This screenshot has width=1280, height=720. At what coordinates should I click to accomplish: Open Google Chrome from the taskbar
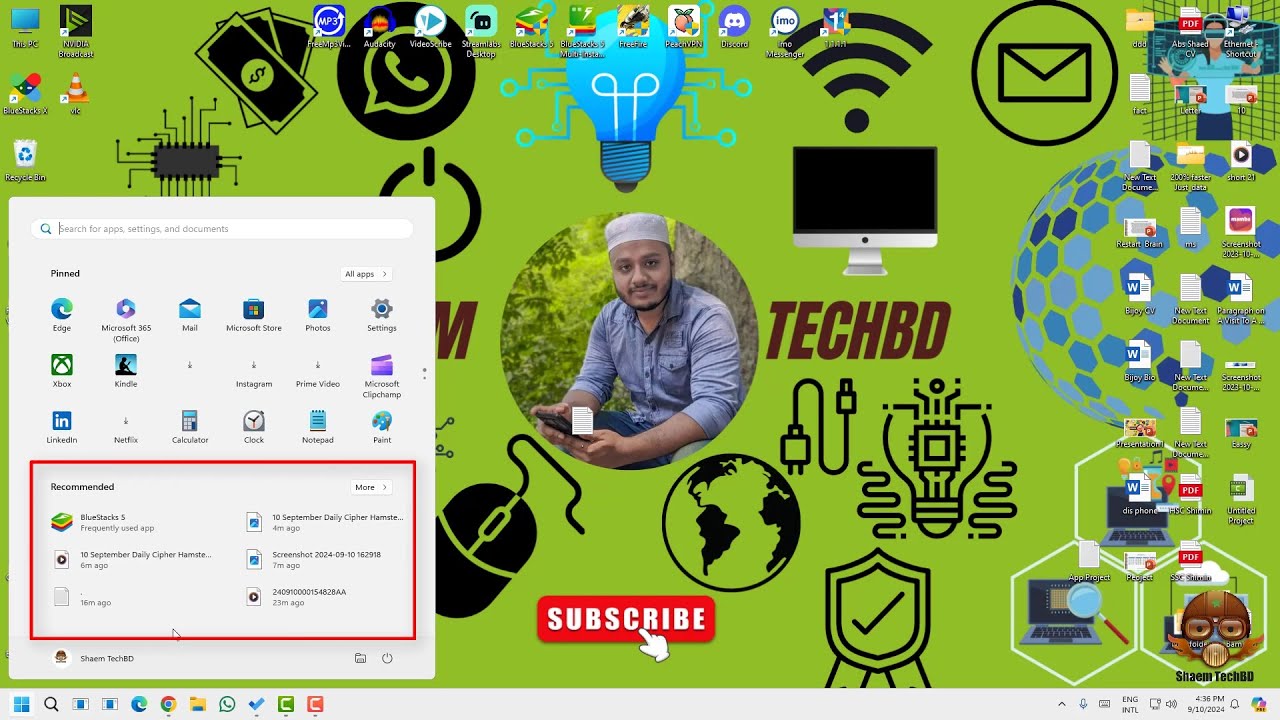168,704
